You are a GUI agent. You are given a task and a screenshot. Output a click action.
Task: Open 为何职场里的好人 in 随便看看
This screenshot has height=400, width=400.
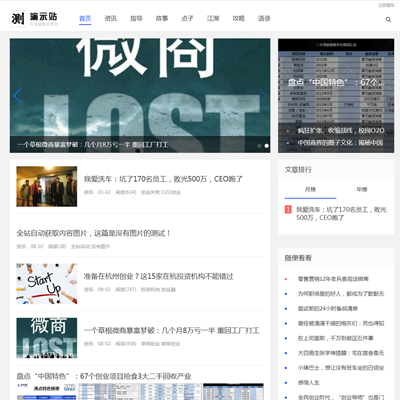click(x=341, y=294)
